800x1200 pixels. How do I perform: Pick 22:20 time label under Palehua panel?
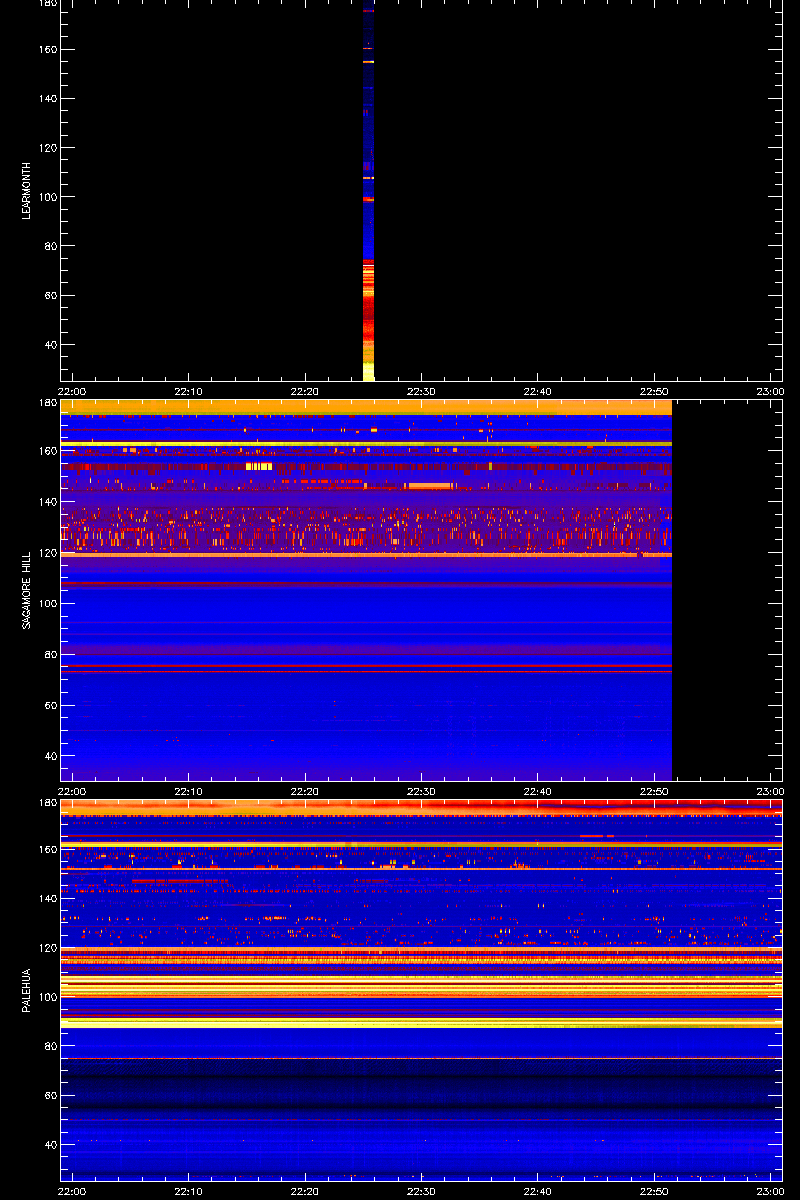(305, 1191)
